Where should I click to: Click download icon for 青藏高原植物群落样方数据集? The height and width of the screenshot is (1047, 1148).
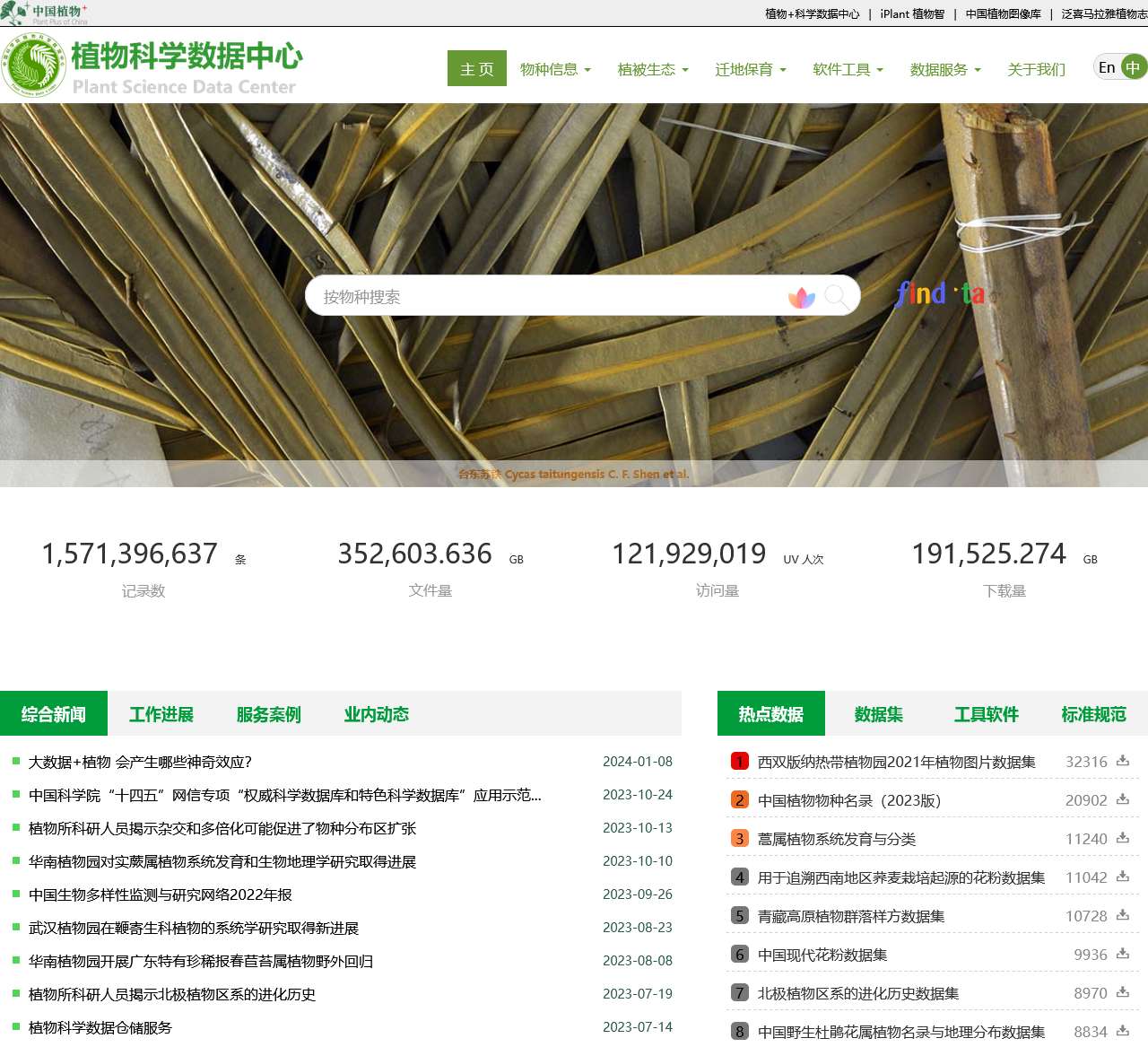[x=1122, y=915]
